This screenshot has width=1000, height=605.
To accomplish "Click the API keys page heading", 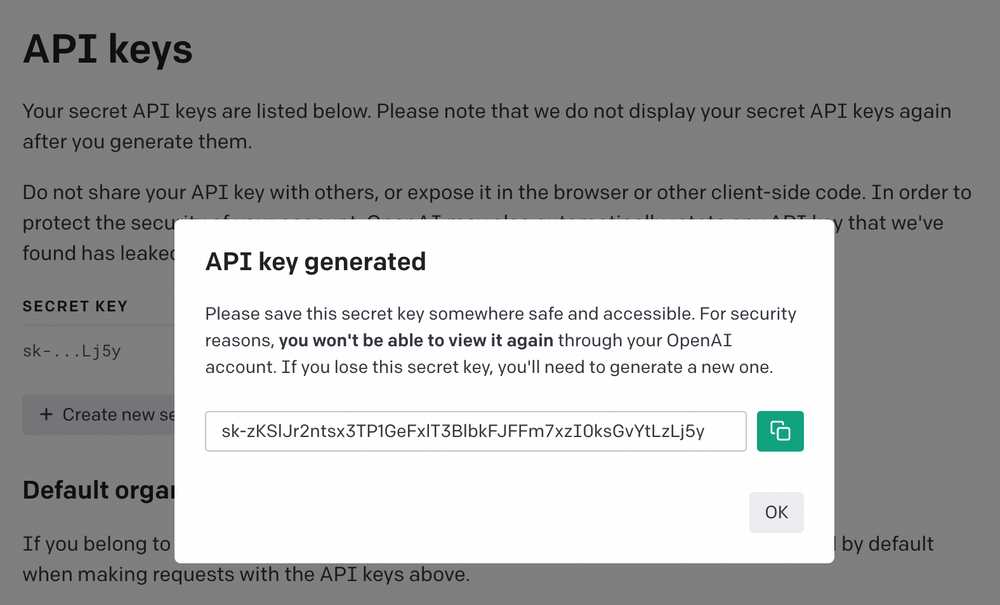I will [x=107, y=49].
